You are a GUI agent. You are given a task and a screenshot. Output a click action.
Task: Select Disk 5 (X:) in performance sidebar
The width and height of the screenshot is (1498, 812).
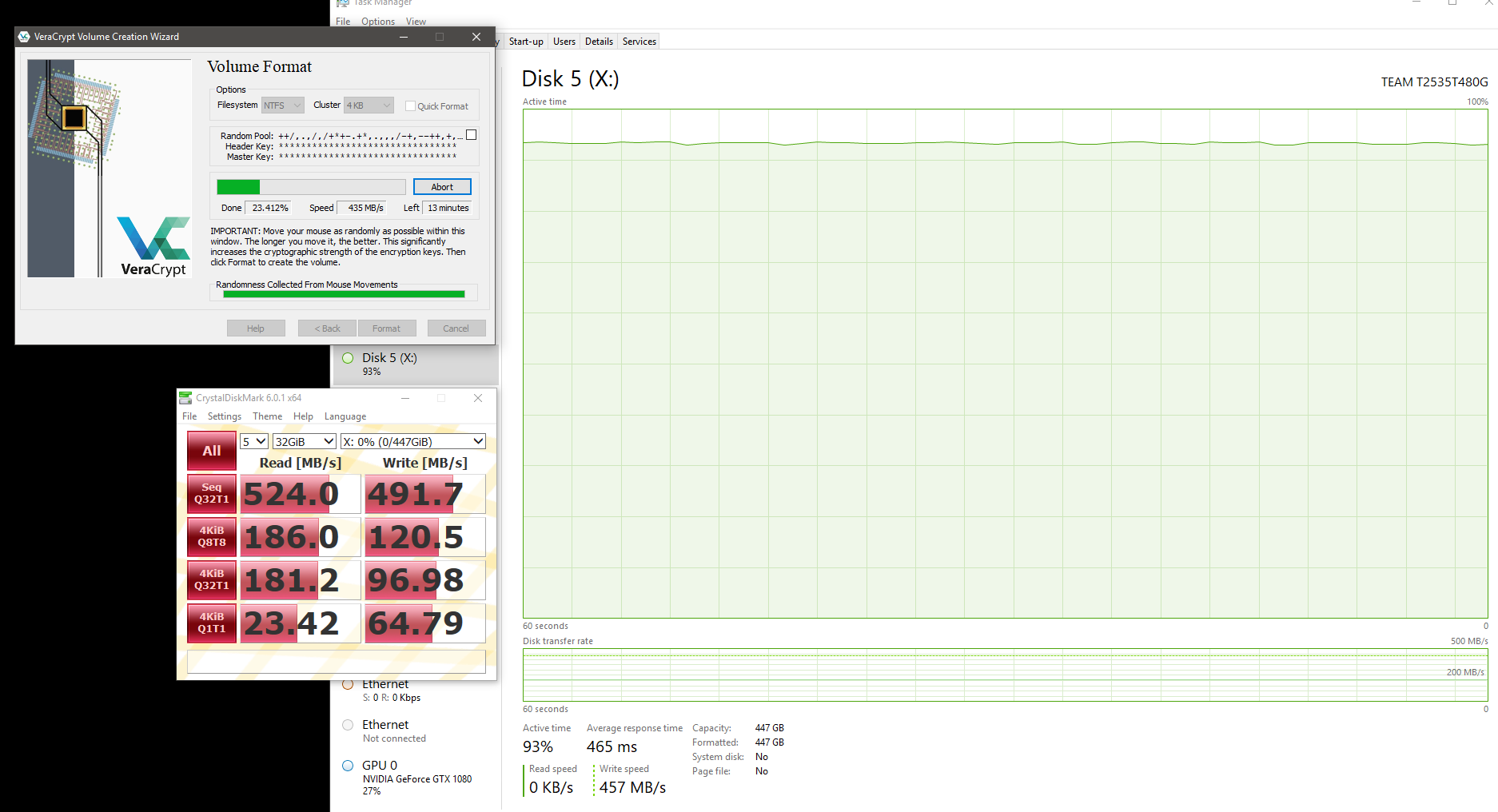pyautogui.click(x=416, y=364)
